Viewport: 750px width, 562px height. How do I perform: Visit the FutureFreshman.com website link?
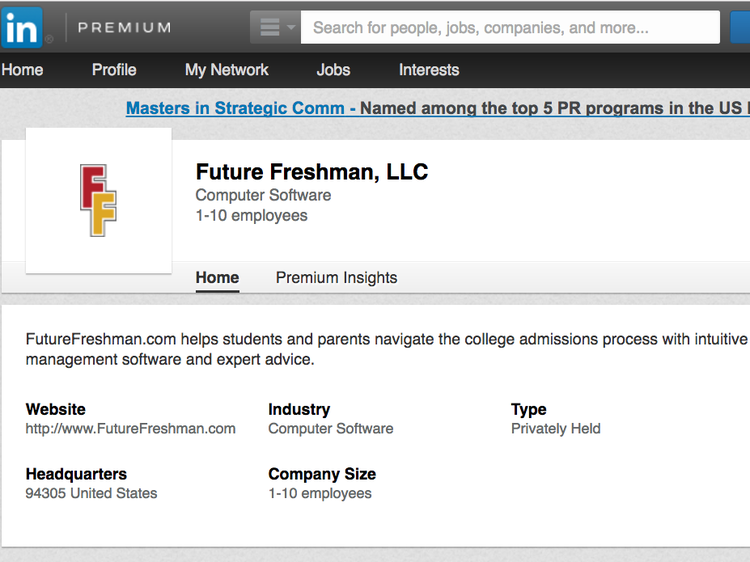coord(131,429)
